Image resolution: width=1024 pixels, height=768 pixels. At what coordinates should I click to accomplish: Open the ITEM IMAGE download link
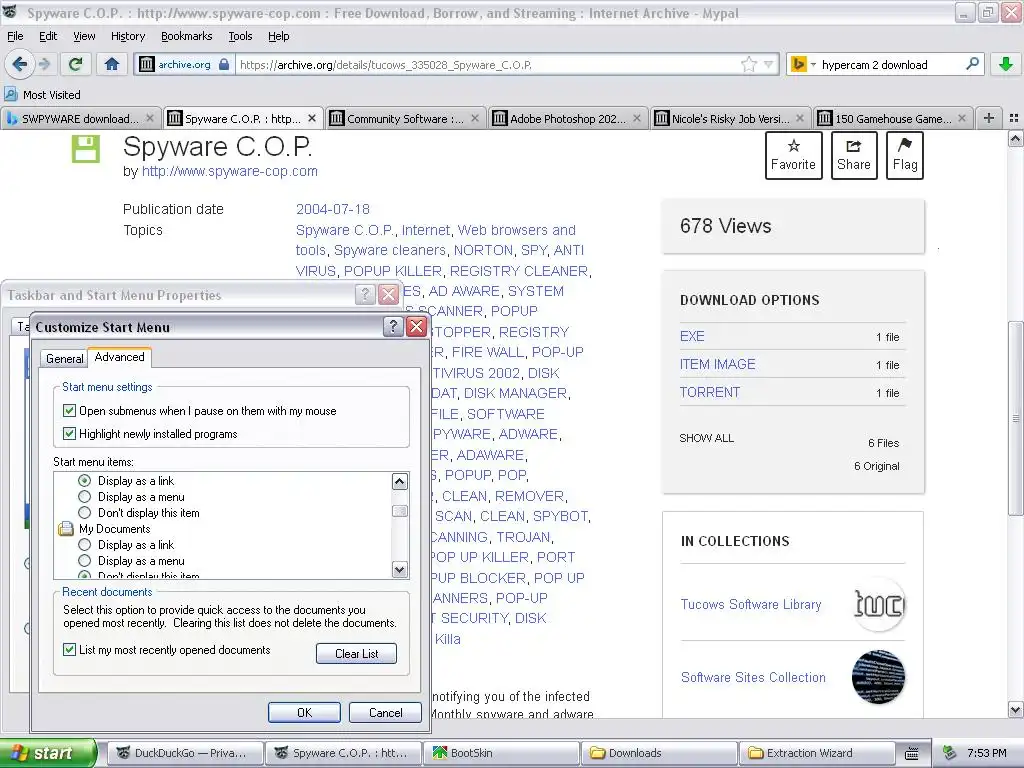[718, 364]
